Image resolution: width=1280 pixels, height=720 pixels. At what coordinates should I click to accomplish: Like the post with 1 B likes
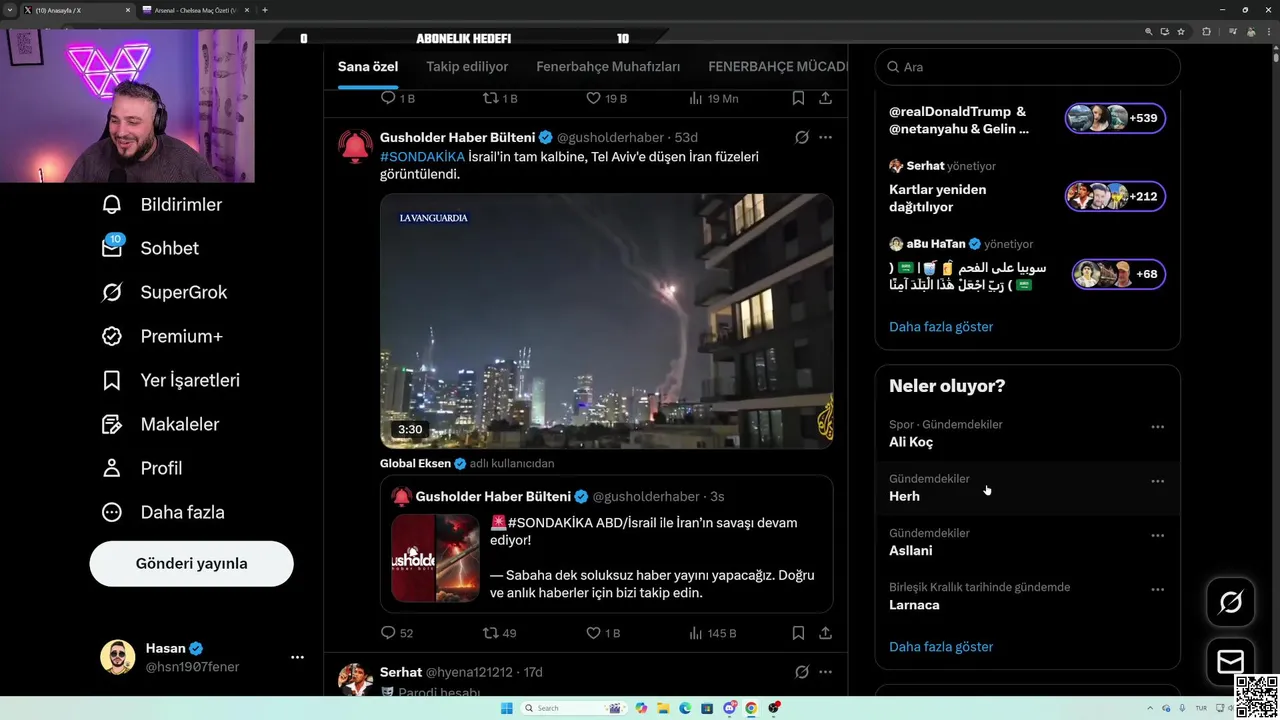point(593,633)
